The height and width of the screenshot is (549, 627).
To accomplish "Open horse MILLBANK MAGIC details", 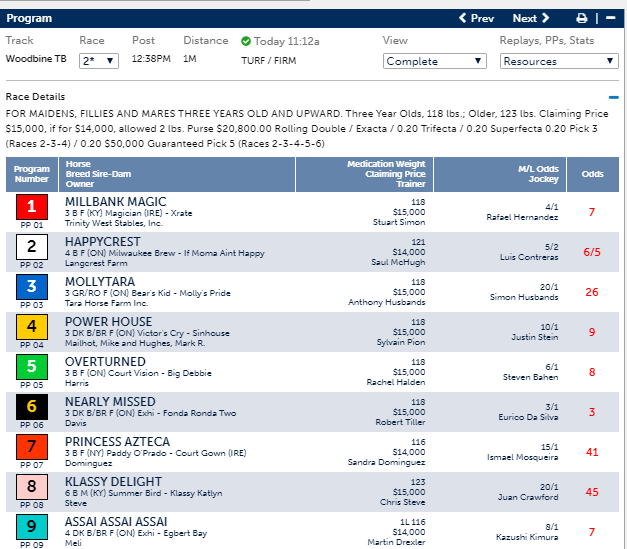I will (x=116, y=202).
